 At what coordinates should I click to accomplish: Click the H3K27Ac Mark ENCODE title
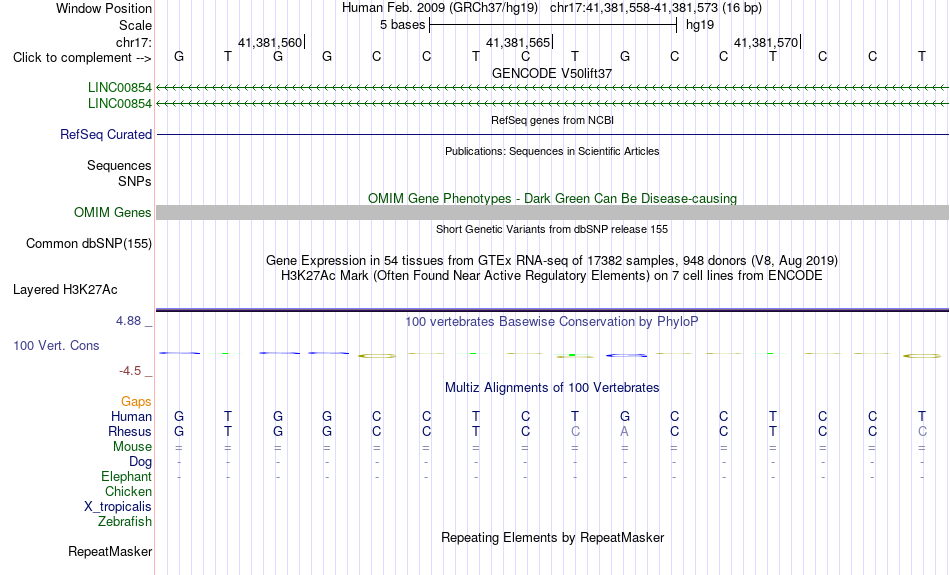552,276
